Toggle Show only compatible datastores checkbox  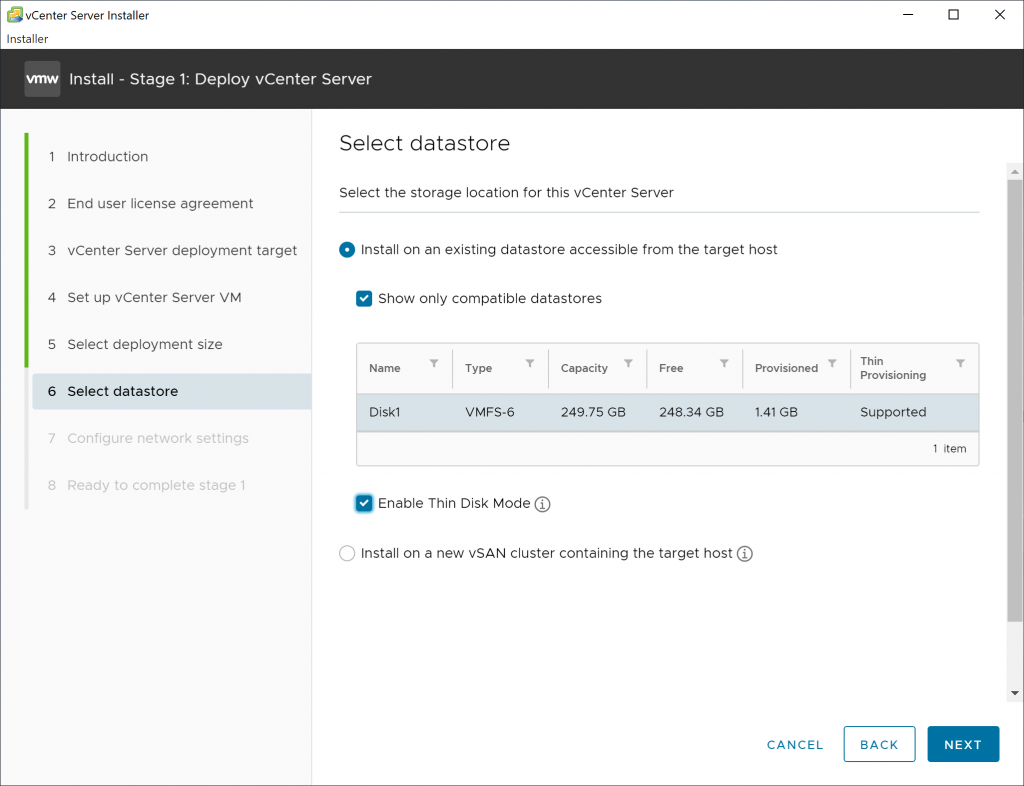tap(364, 298)
